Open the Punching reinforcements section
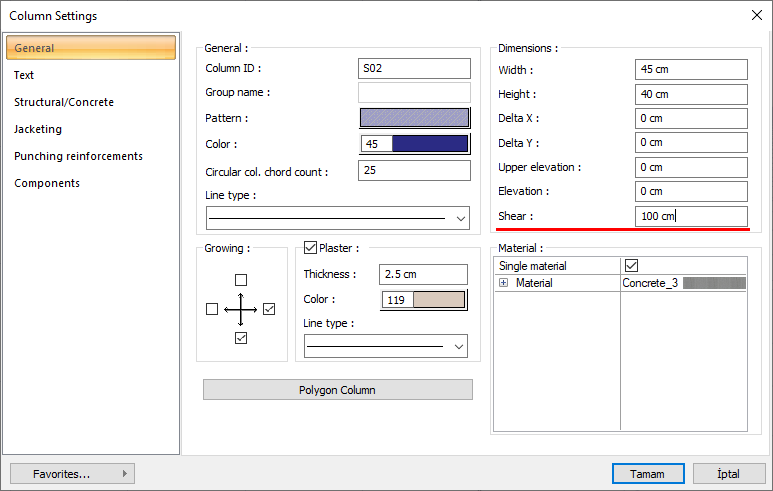This screenshot has height=491, width=773. [x=78, y=156]
